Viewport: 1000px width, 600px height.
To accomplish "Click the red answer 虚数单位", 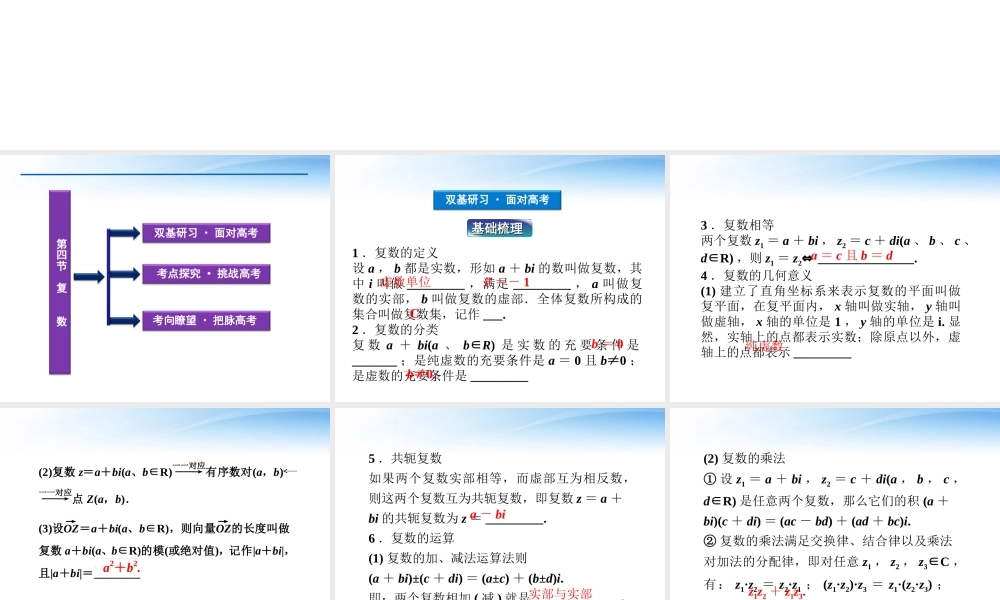I will pyautogui.click(x=407, y=282).
